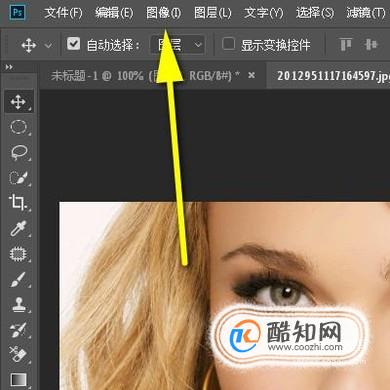The image size is (390, 390).
Task: Click the portrait image on canvas
Action: coord(225,296)
